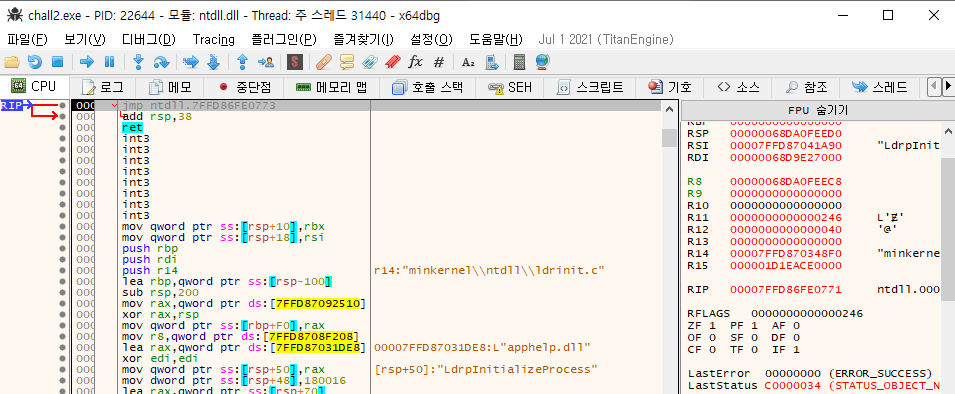
Task: Run to user code icon
Action: tap(266, 62)
